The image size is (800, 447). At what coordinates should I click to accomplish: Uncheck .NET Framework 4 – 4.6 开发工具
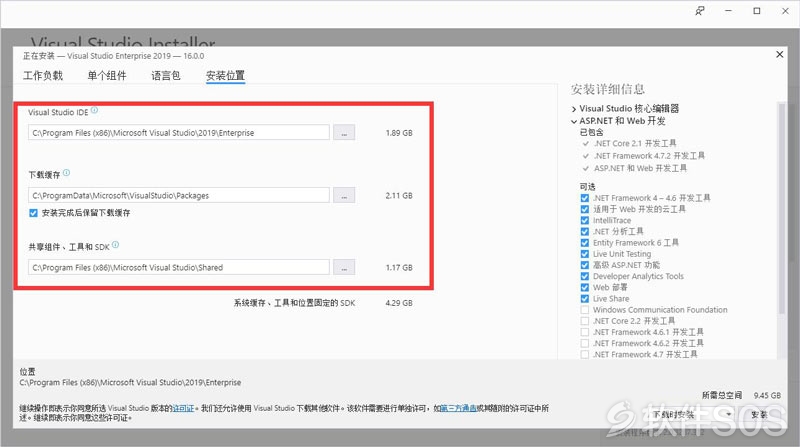coord(585,198)
